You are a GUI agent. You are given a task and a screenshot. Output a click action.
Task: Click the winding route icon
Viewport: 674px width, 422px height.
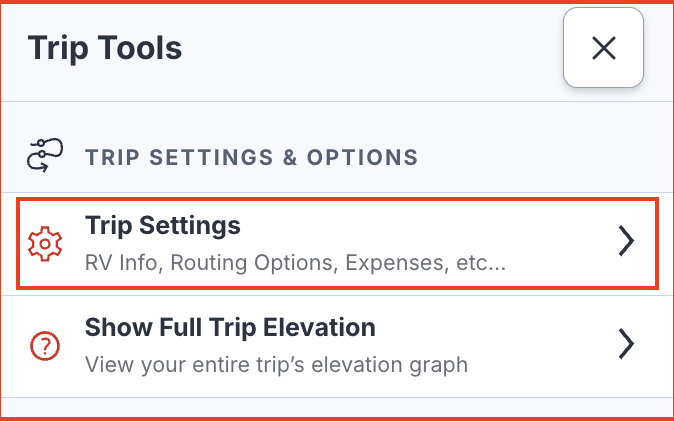pyautogui.click(x=45, y=155)
